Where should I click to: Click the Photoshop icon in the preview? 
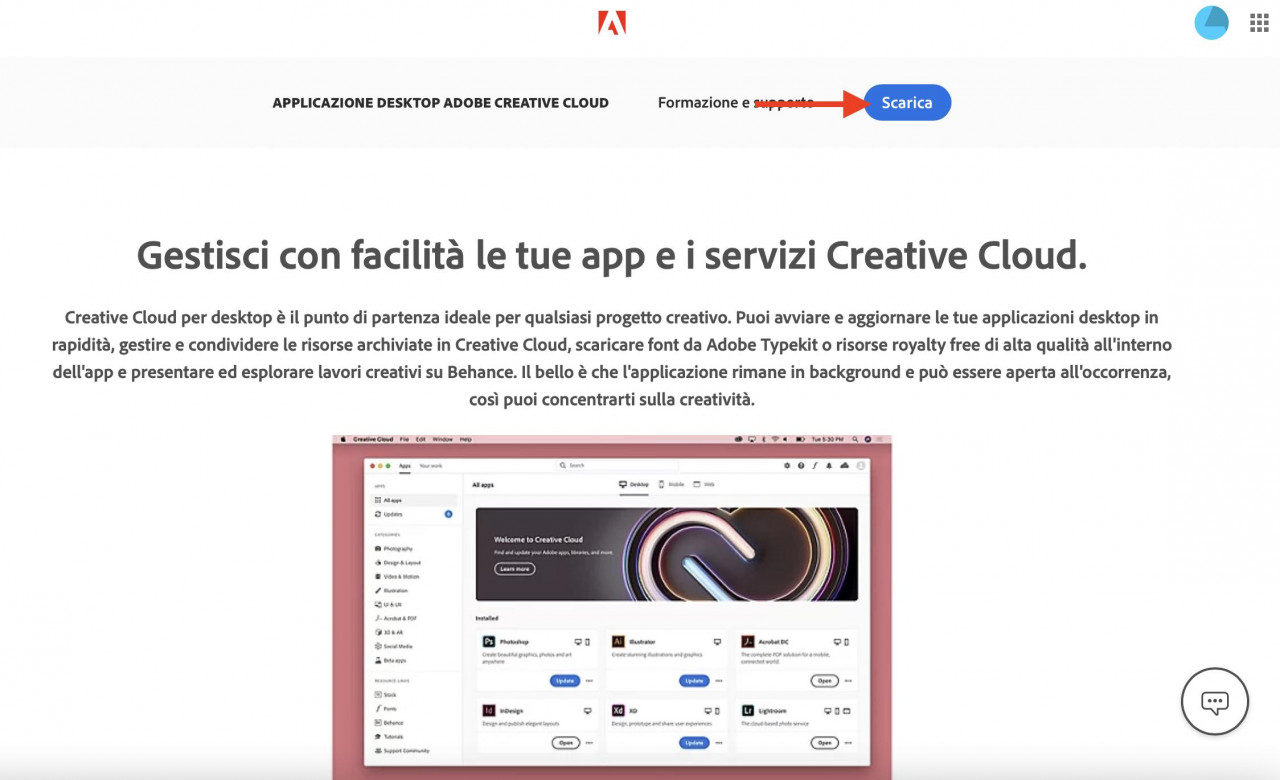(x=489, y=641)
